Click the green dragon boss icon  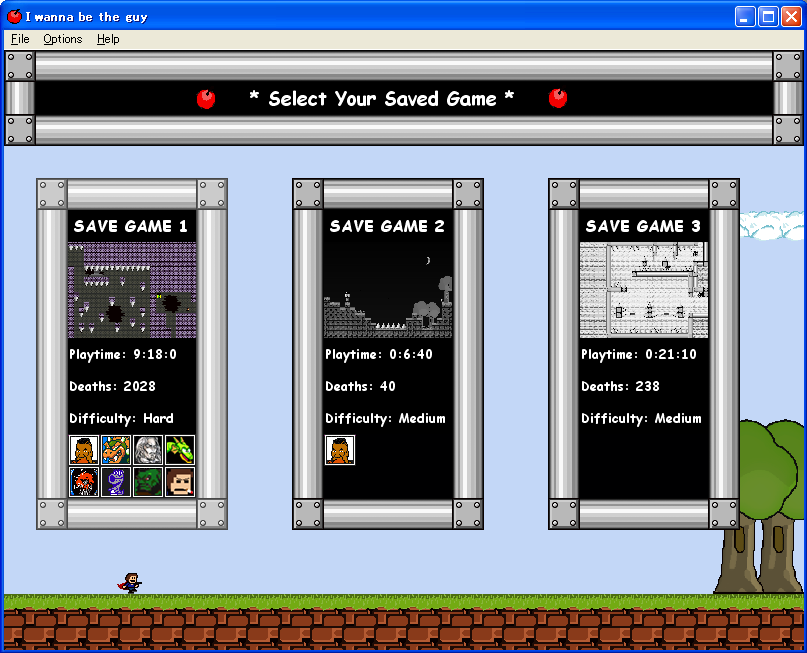click(180, 450)
